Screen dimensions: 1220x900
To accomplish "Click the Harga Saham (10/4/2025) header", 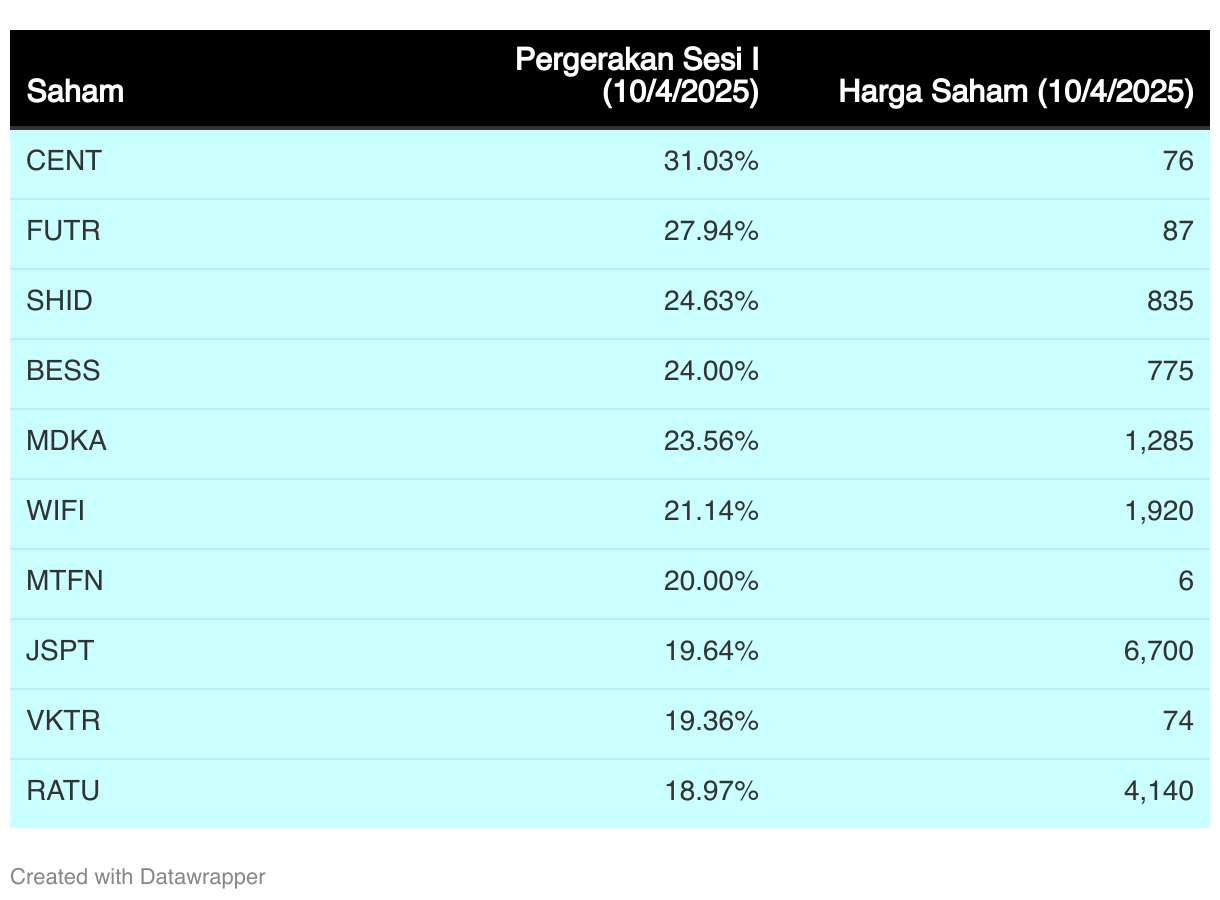I will 1016,92.
